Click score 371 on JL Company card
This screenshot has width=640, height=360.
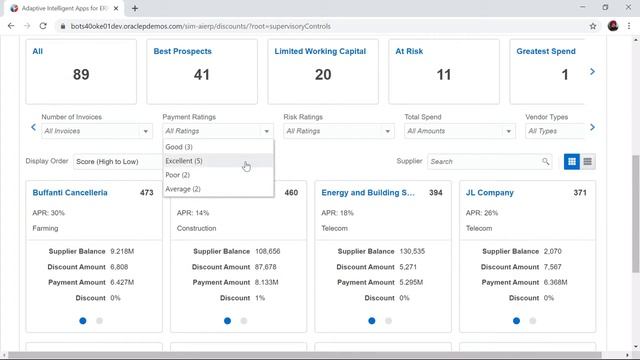(580, 193)
